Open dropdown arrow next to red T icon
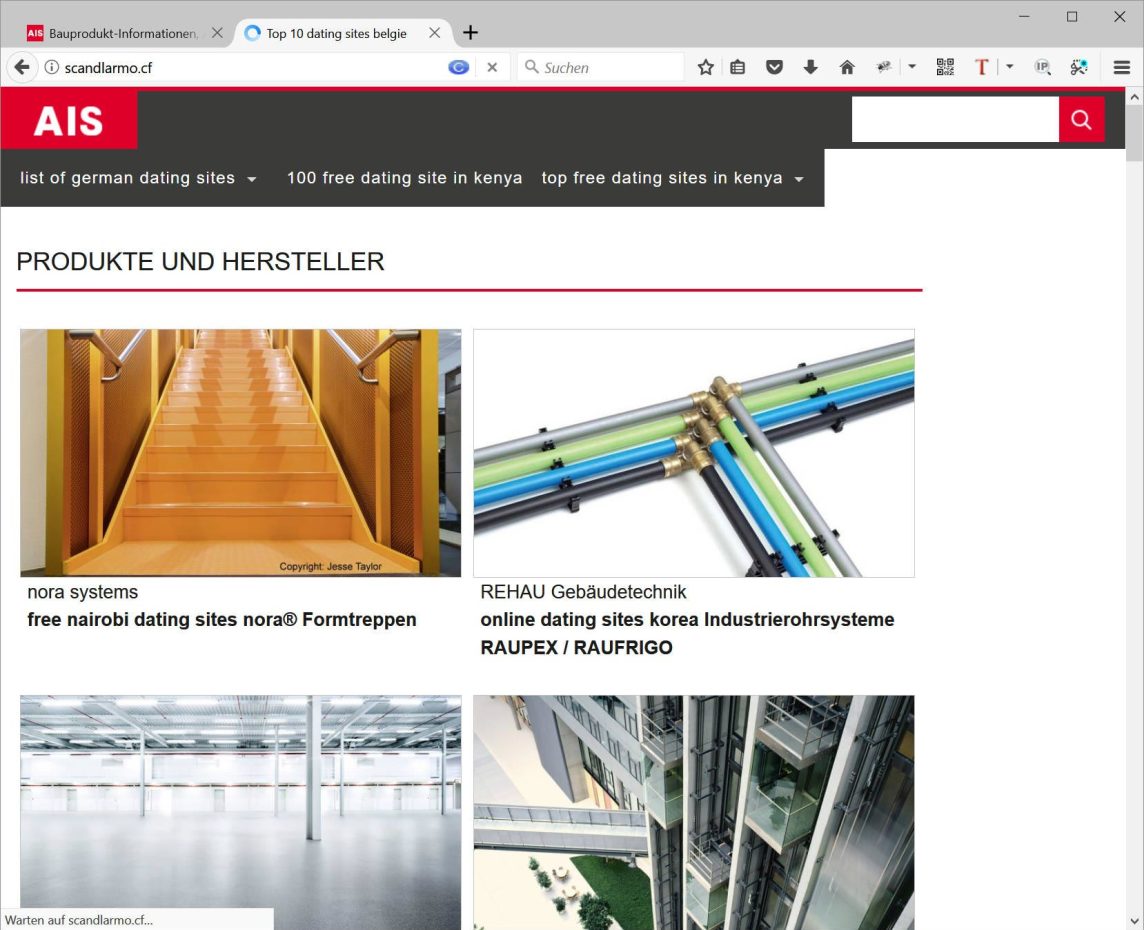 [1010, 67]
